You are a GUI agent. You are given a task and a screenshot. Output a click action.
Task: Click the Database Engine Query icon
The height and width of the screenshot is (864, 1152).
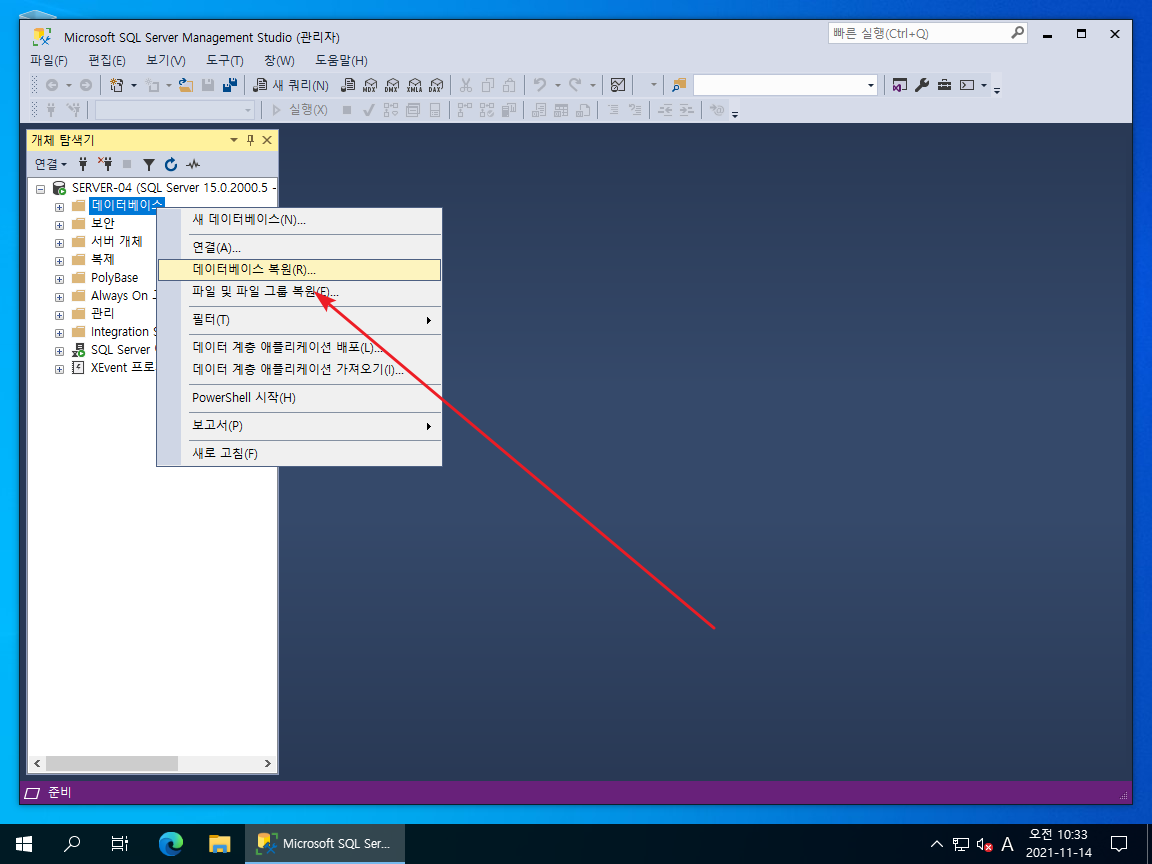348,85
